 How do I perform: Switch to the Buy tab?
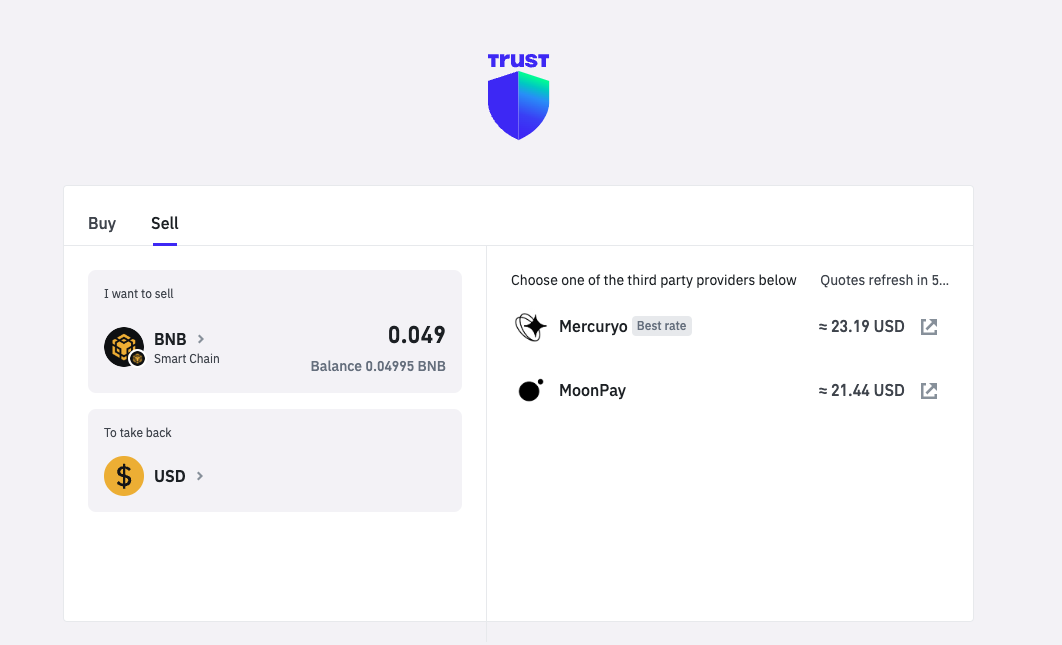[102, 223]
